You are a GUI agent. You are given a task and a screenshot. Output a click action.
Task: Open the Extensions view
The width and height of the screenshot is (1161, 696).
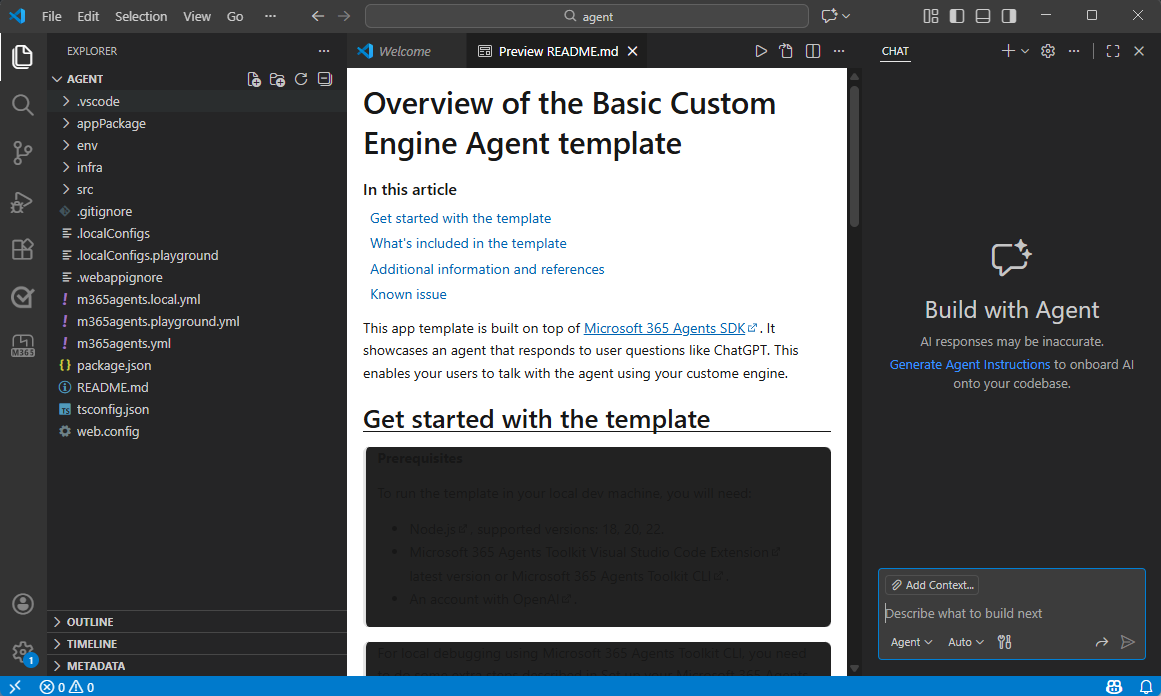click(22, 250)
